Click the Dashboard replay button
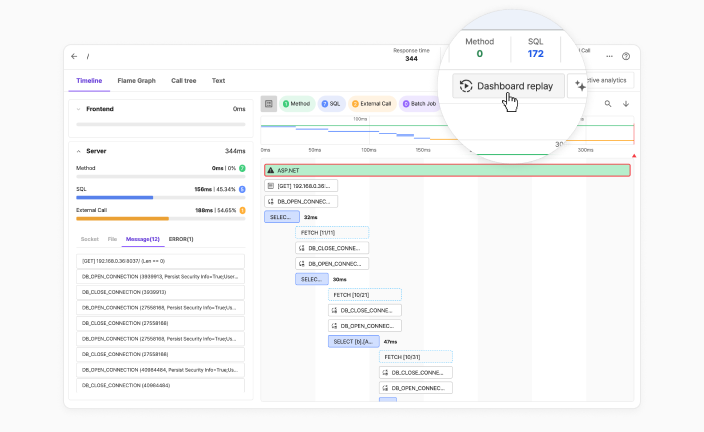This screenshot has height=432, width=704. pos(508,86)
